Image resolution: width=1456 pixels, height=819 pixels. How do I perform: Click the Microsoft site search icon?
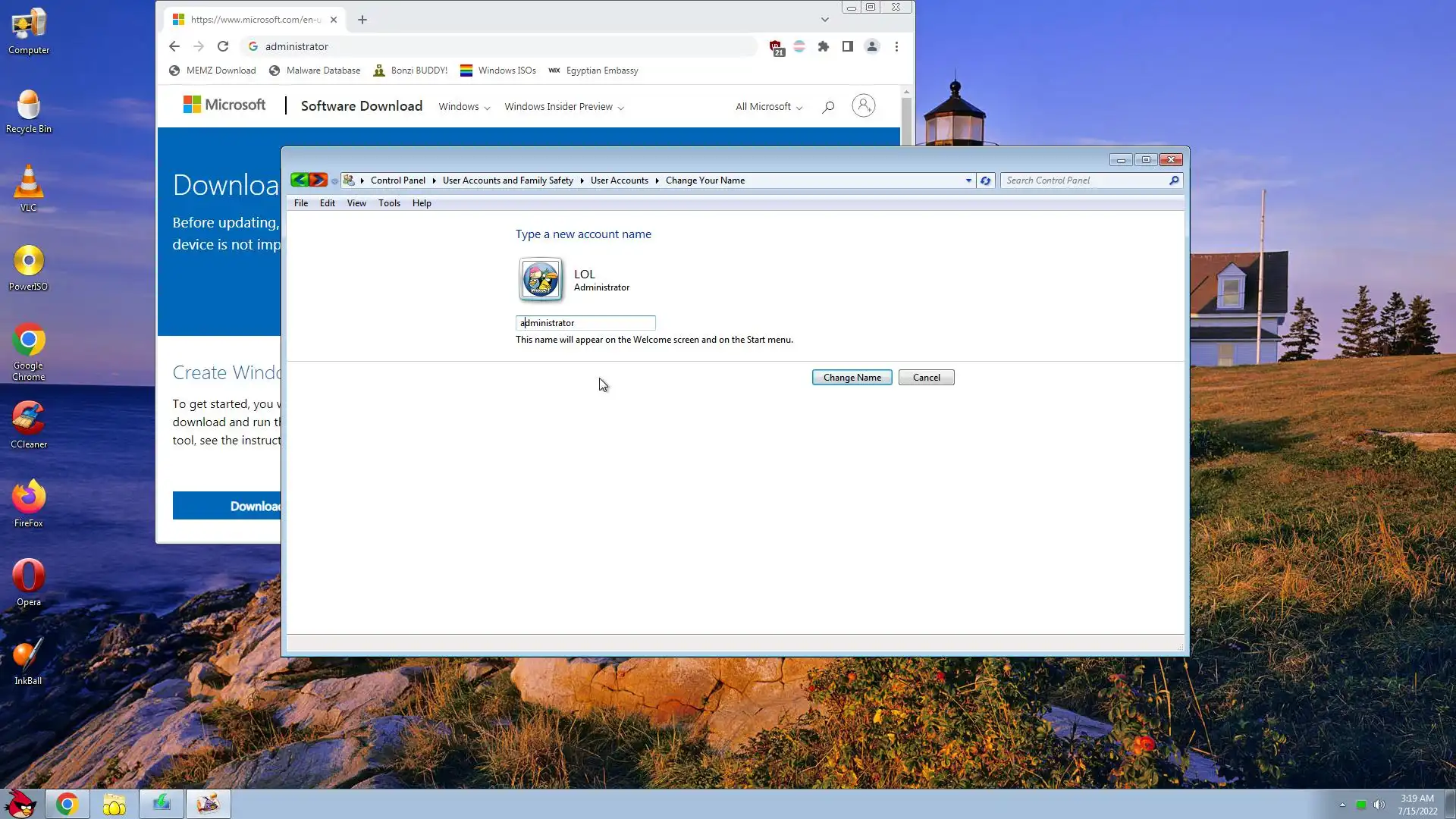click(x=828, y=107)
